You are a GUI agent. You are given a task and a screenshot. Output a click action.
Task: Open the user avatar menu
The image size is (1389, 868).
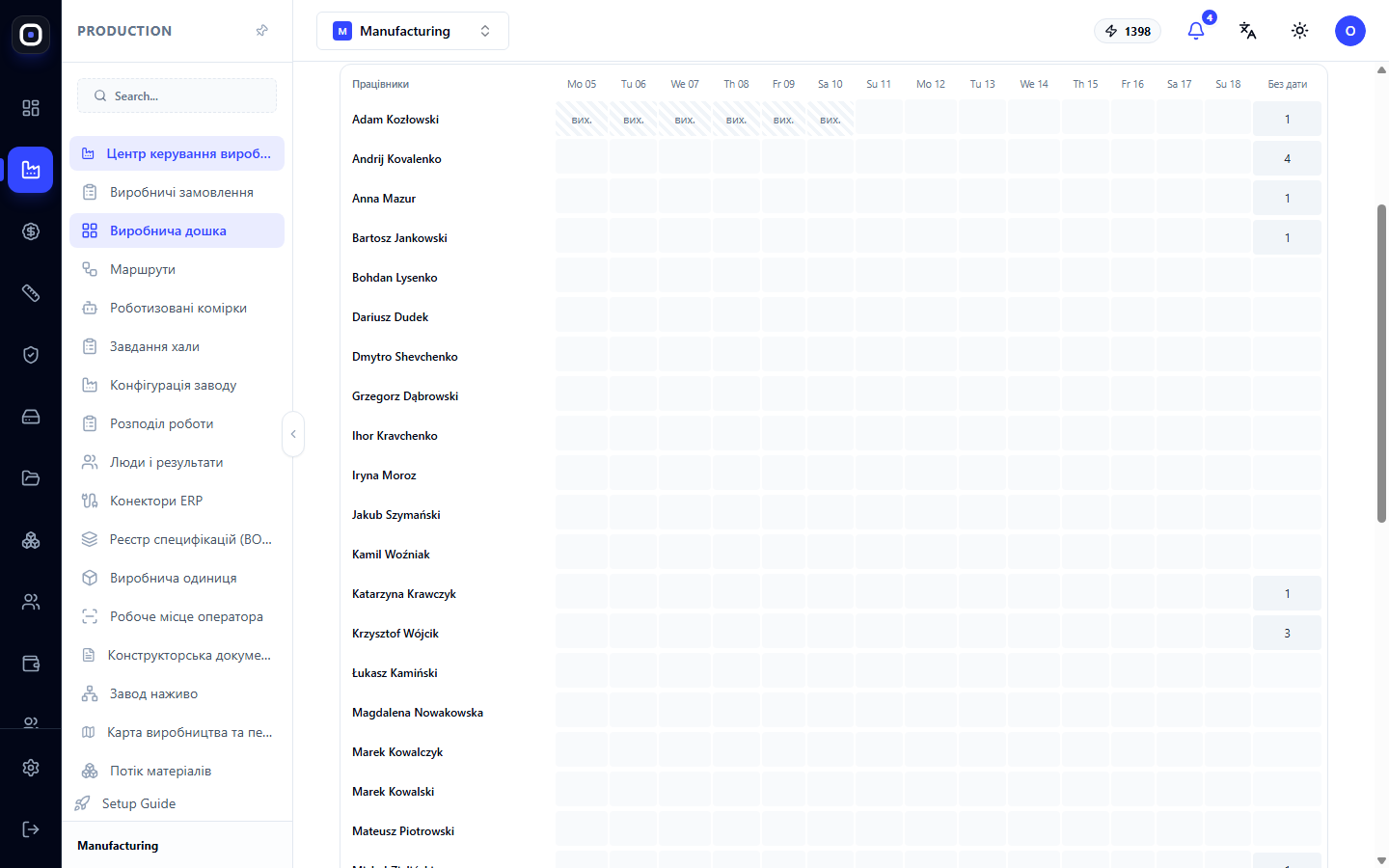click(x=1350, y=31)
